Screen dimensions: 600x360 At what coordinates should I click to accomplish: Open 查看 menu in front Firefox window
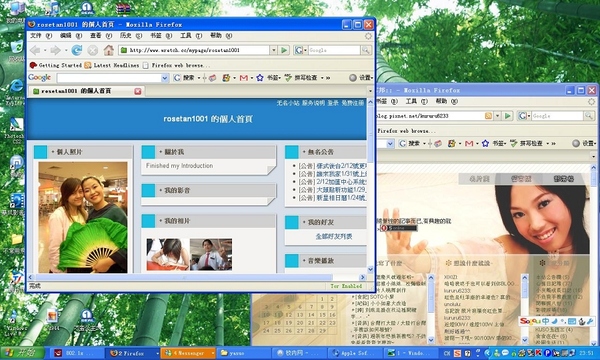[x=101, y=36]
